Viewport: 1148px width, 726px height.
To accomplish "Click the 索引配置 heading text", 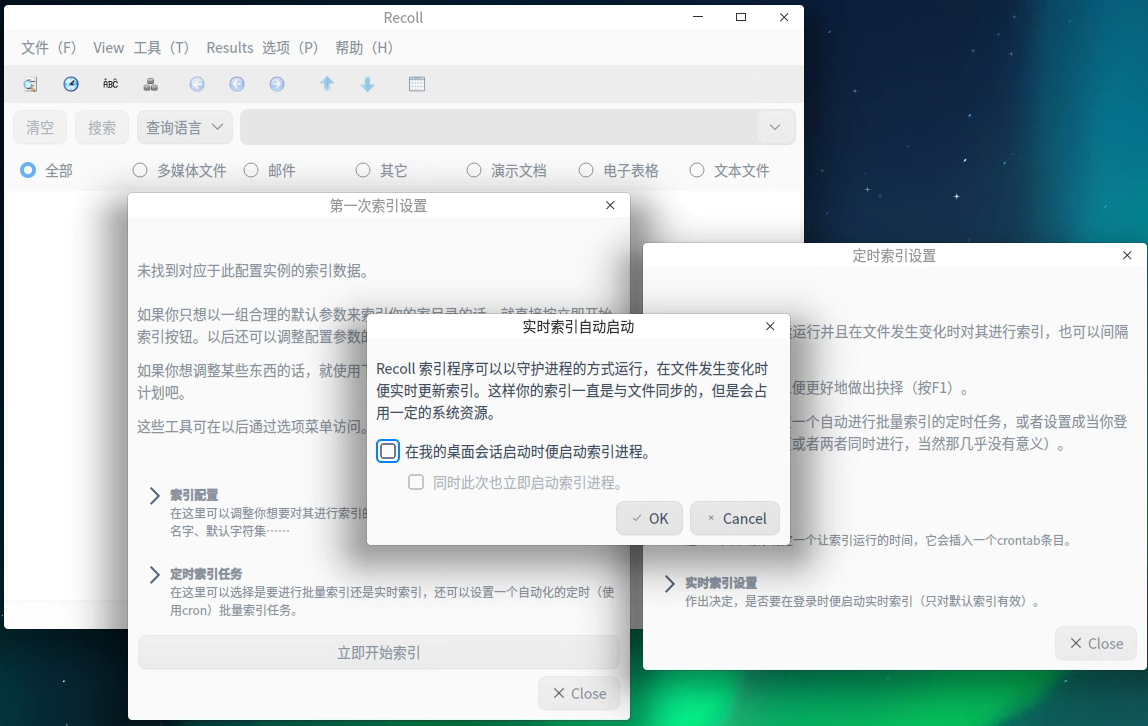I will (x=194, y=495).
